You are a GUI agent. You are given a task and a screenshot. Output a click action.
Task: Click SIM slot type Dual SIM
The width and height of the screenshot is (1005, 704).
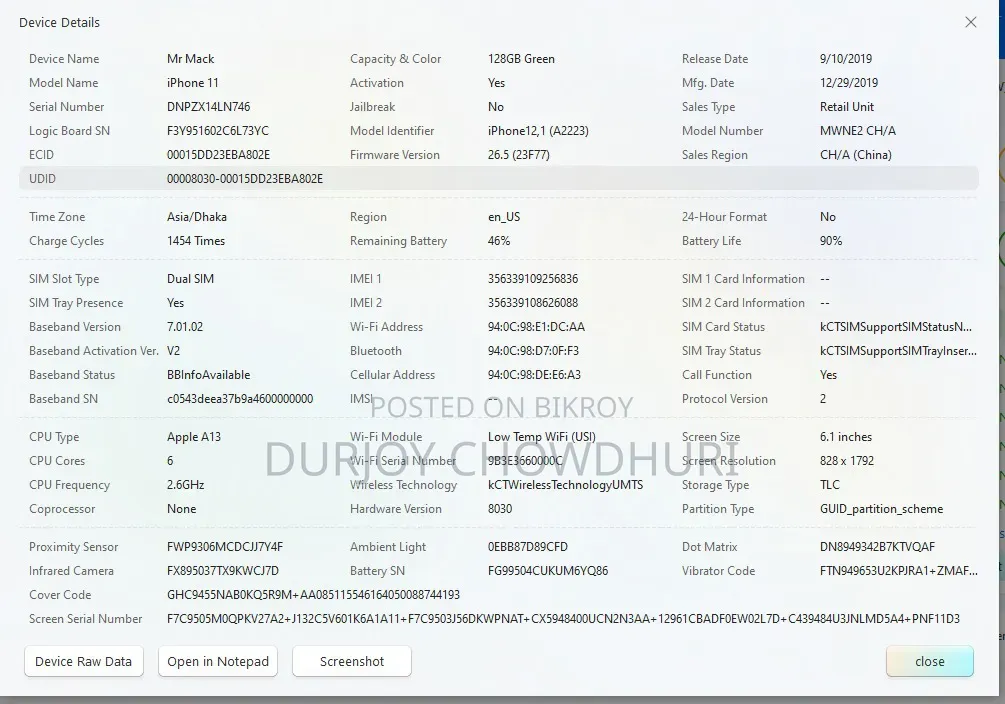[190, 279]
